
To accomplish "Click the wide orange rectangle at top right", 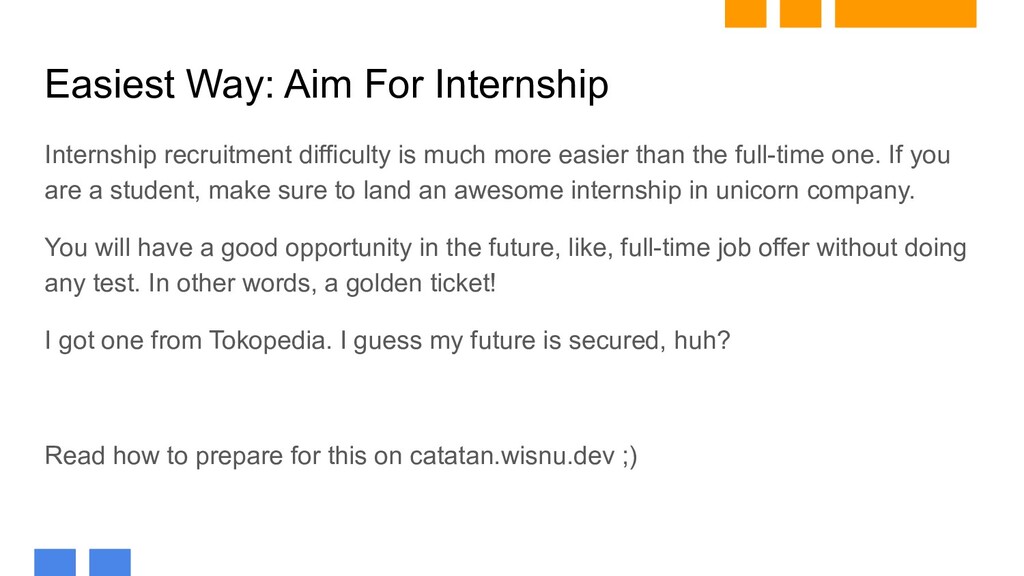I will [x=905, y=13].
